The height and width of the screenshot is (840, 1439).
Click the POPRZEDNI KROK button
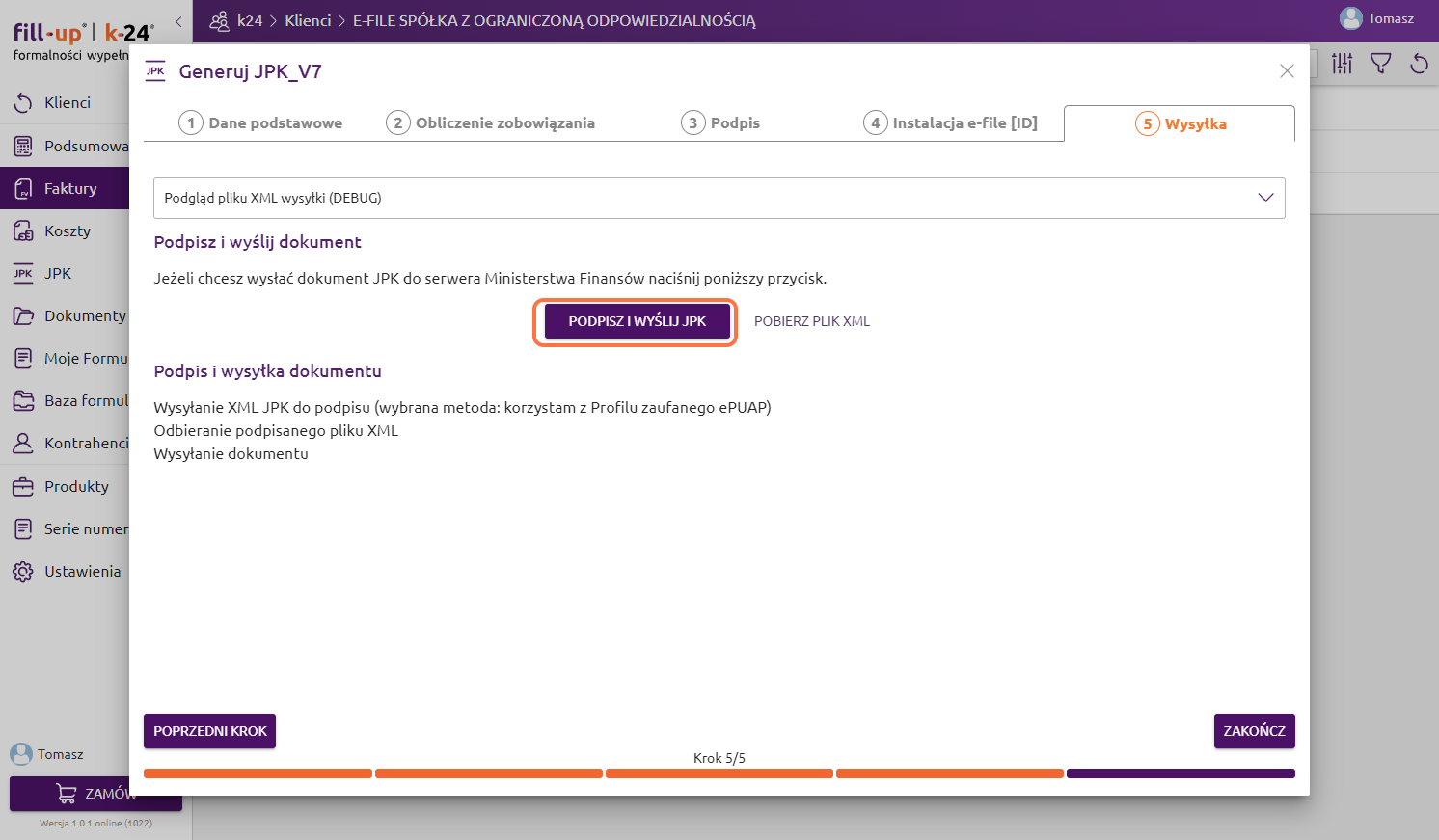click(209, 731)
